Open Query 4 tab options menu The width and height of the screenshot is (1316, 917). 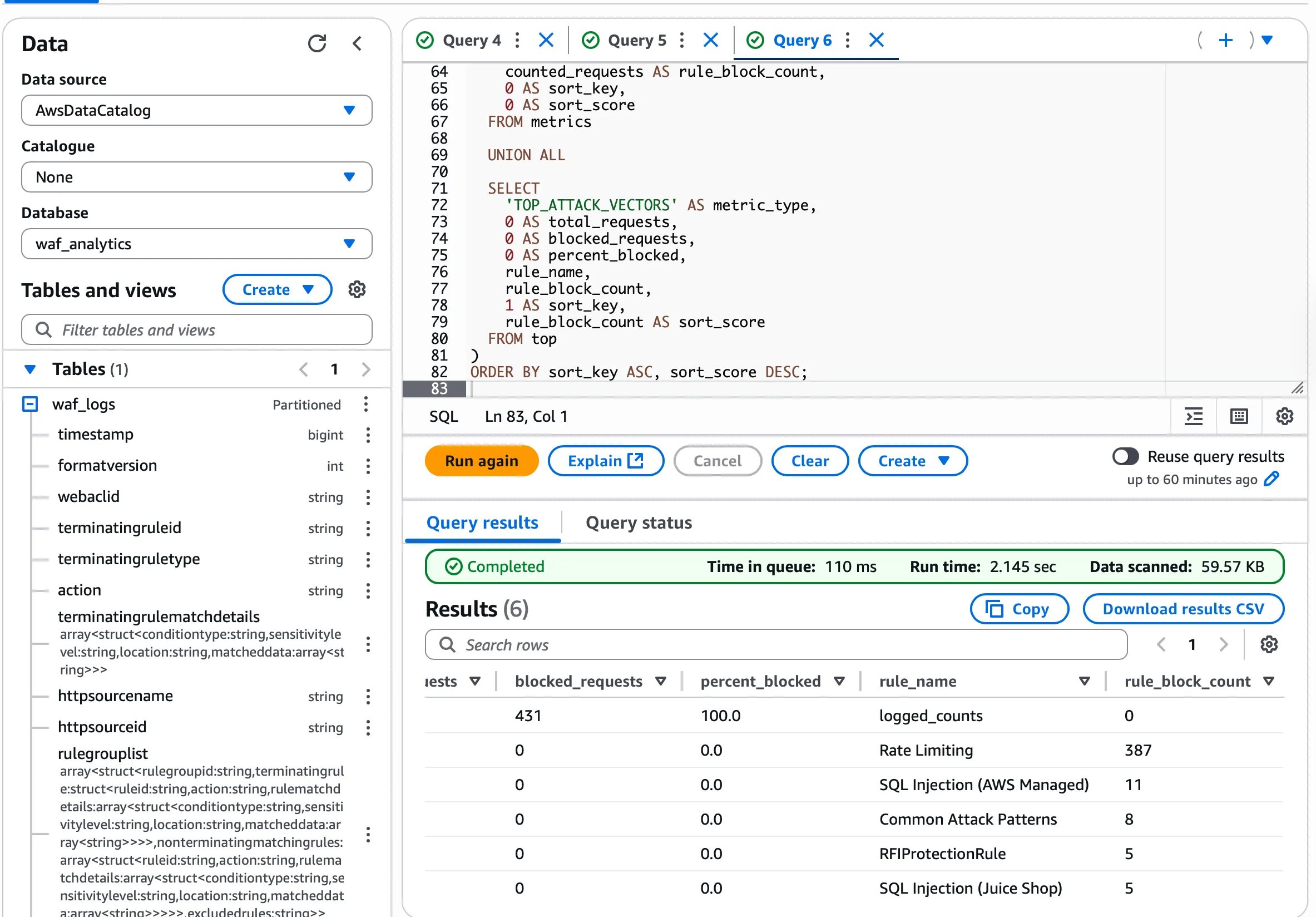click(x=518, y=40)
